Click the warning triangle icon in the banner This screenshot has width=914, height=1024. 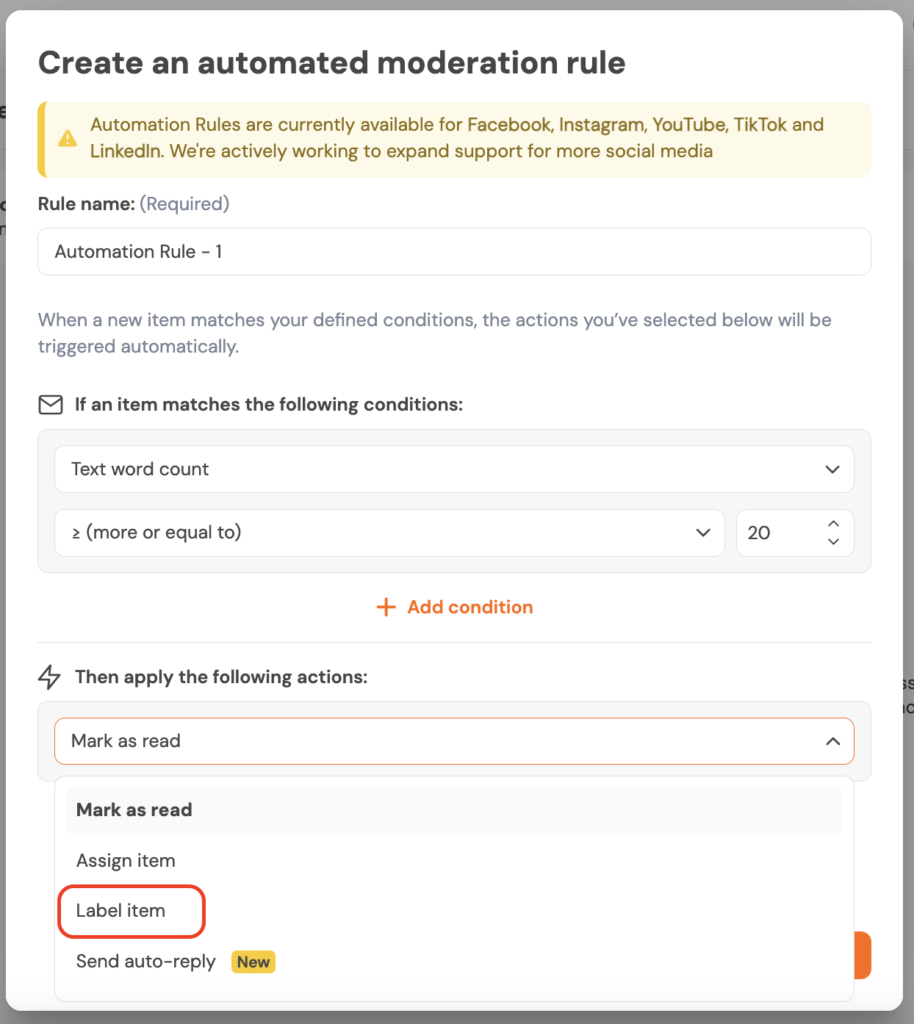(68, 139)
